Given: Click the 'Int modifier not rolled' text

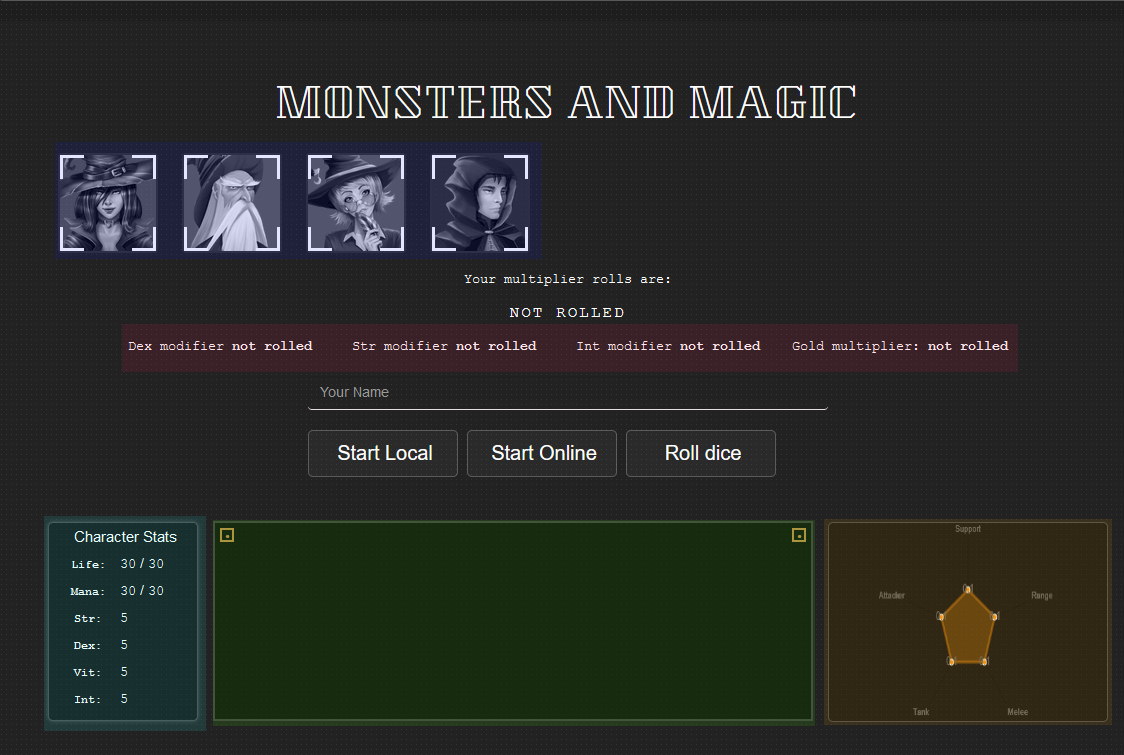Looking at the screenshot, I should [668, 346].
